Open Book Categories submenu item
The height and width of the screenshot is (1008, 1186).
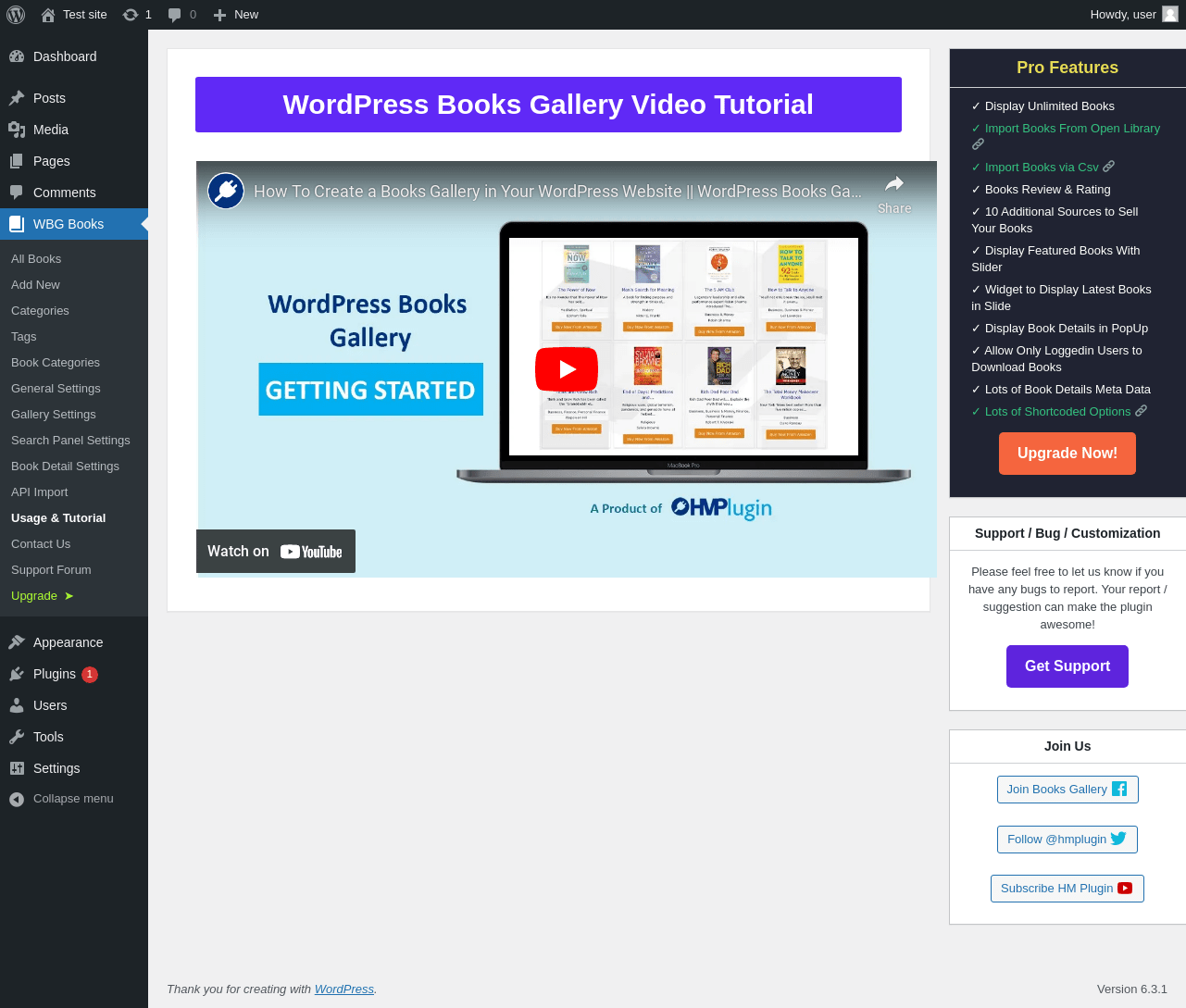click(x=74, y=363)
